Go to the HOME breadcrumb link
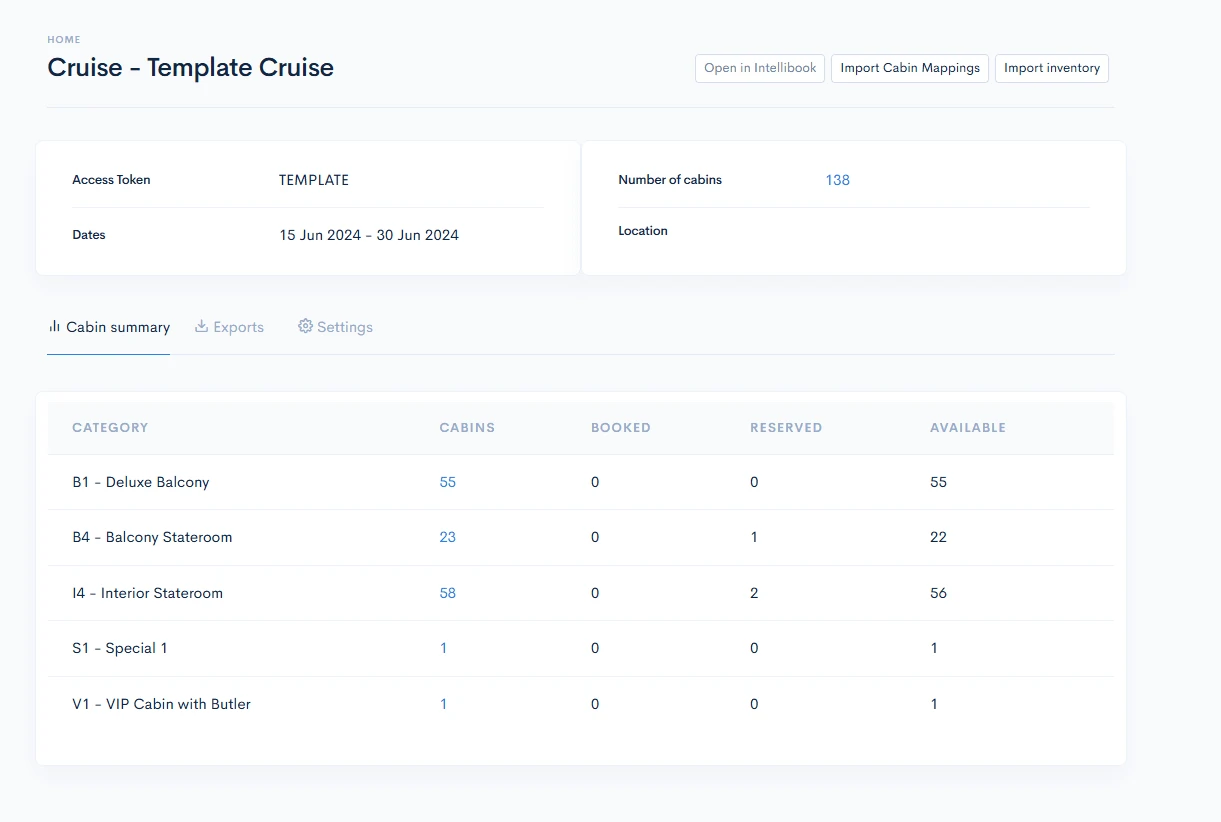Viewport: 1221px width, 822px height. [x=64, y=40]
